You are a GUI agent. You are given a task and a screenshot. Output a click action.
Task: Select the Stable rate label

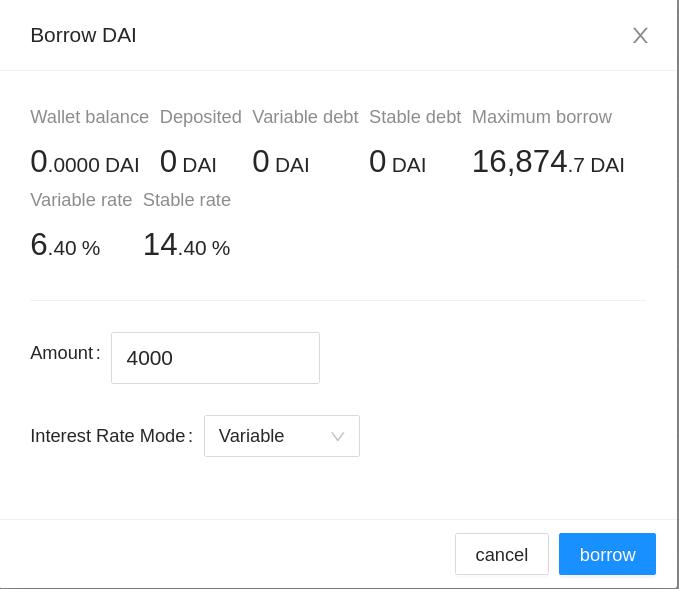(x=187, y=200)
